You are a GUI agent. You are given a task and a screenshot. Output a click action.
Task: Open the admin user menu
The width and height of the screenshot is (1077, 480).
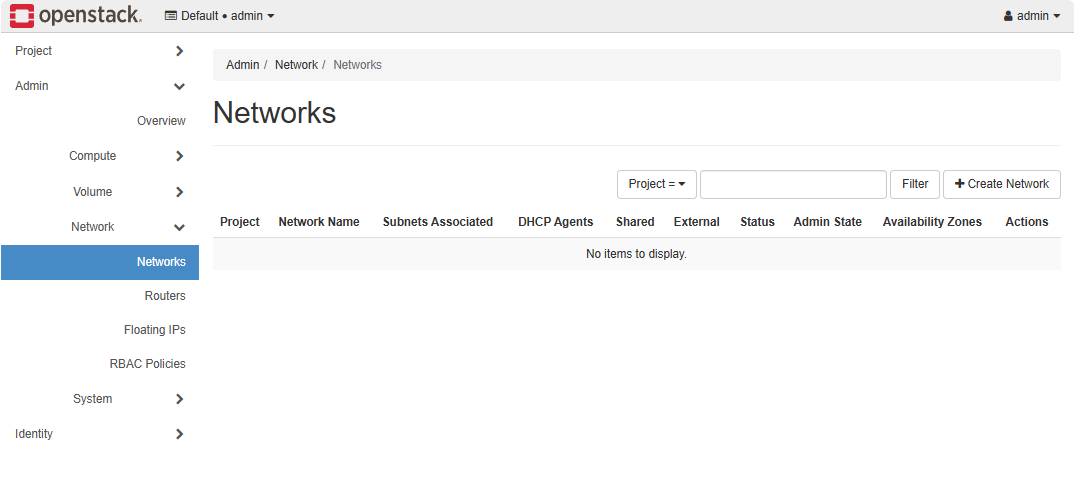point(1031,16)
